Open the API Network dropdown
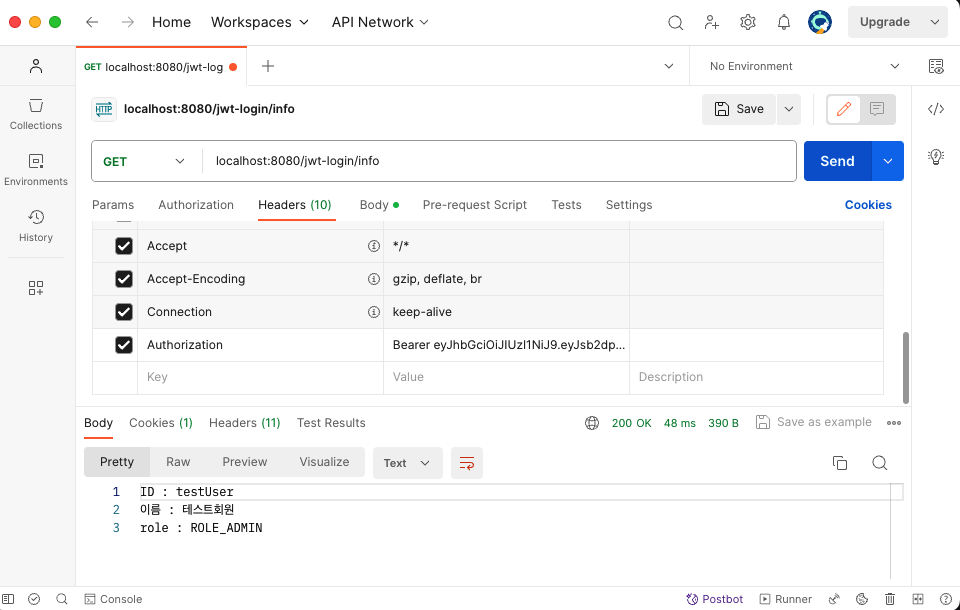The height and width of the screenshot is (610, 960). pyautogui.click(x=380, y=22)
